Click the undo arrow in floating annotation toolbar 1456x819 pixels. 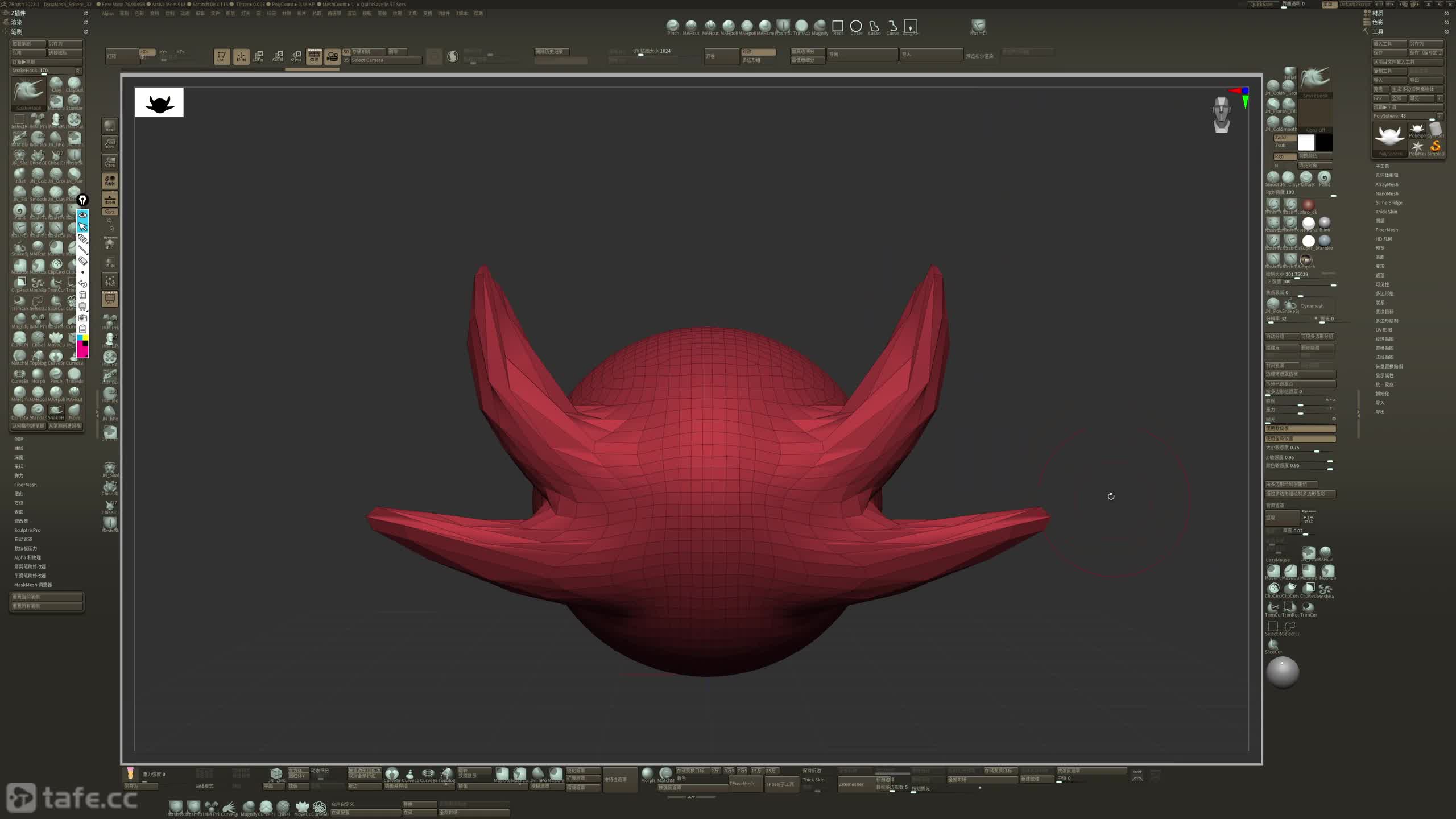coord(82,283)
